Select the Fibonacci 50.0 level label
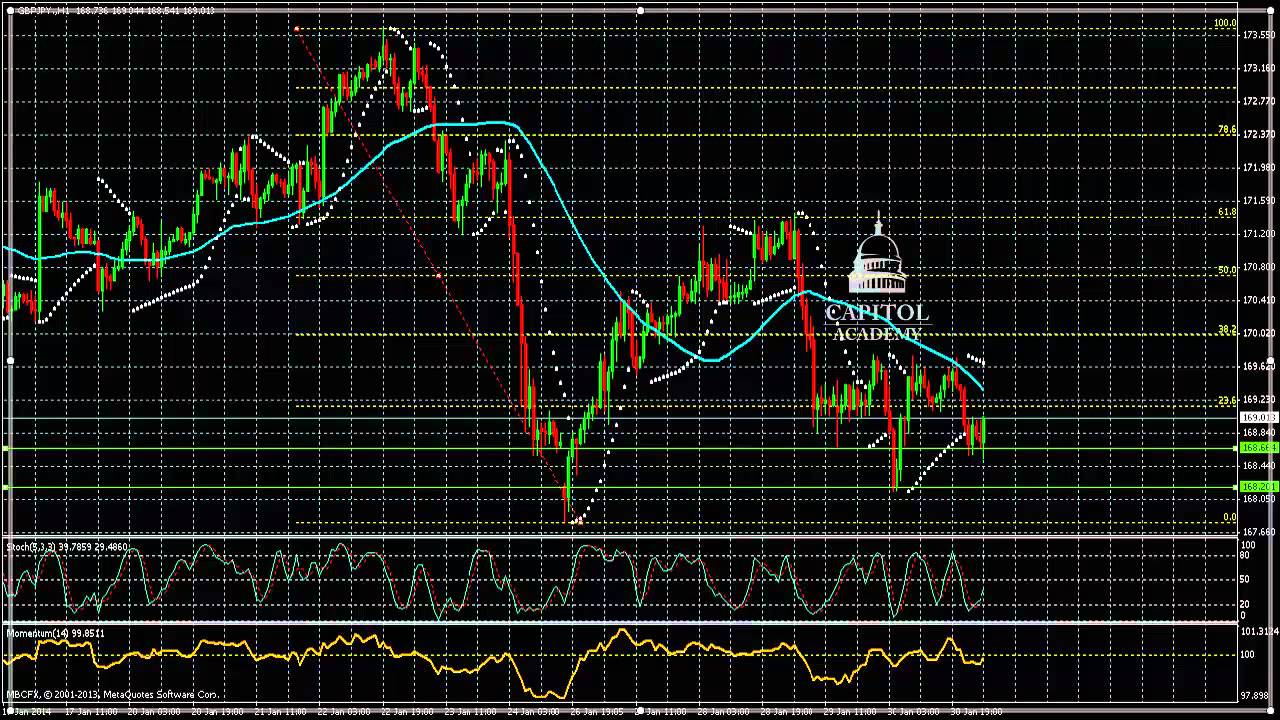This screenshot has height=720, width=1280. (x=1226, y=269)
